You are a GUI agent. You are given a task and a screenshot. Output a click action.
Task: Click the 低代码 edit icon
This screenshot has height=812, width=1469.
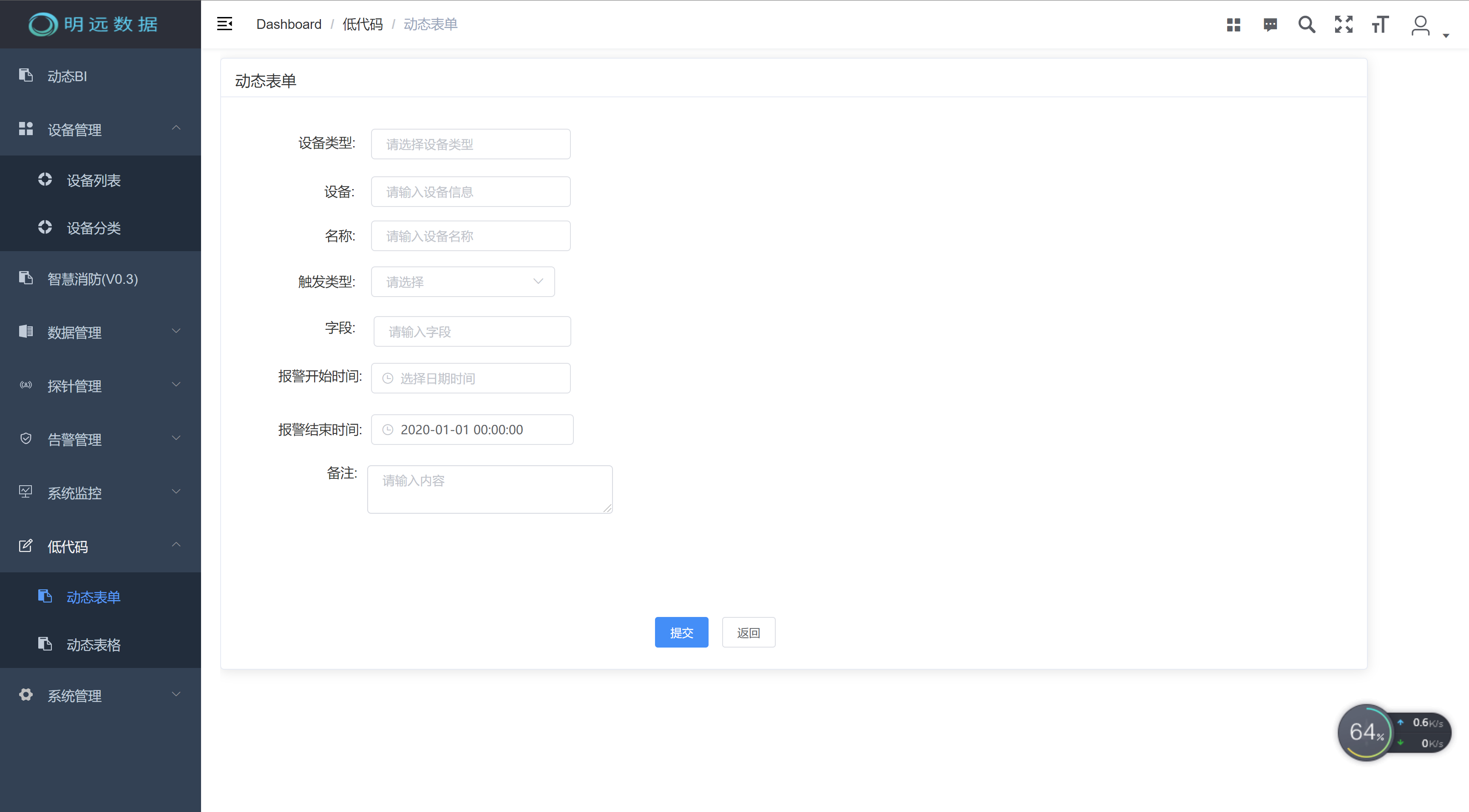[x=26, y=546]
